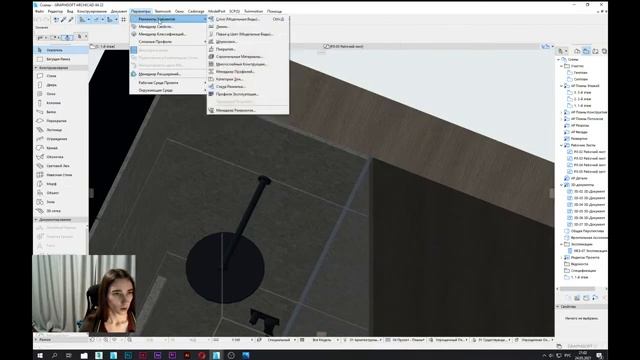Collapse АР Планы Этажей in Navigator

coord(562,86)
